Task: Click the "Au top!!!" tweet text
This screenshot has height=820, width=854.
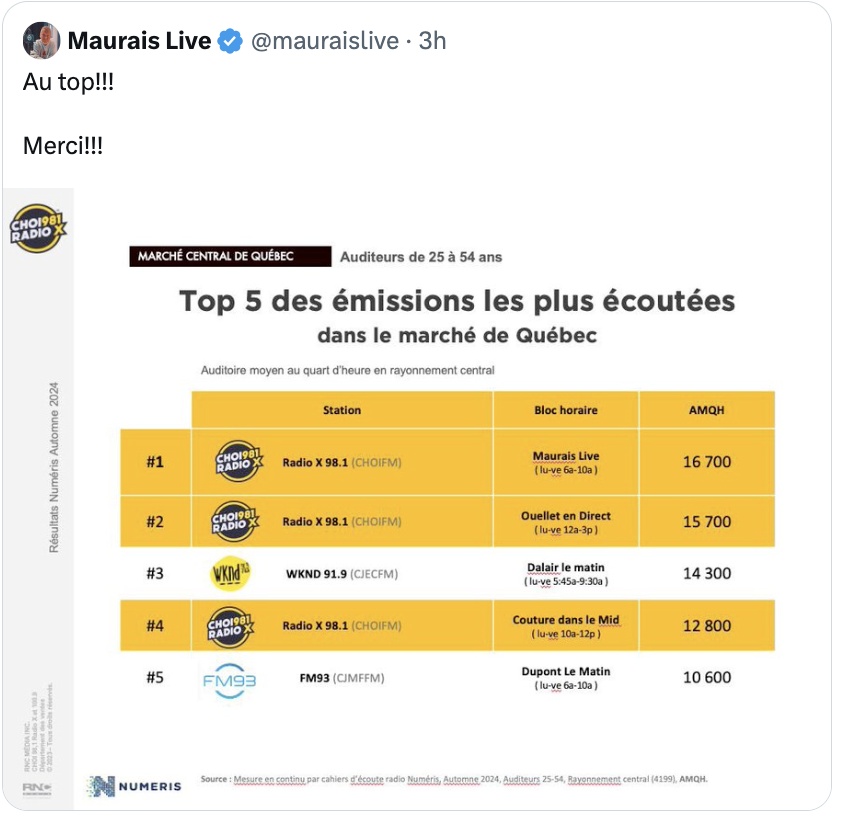Action: [68, 83]
